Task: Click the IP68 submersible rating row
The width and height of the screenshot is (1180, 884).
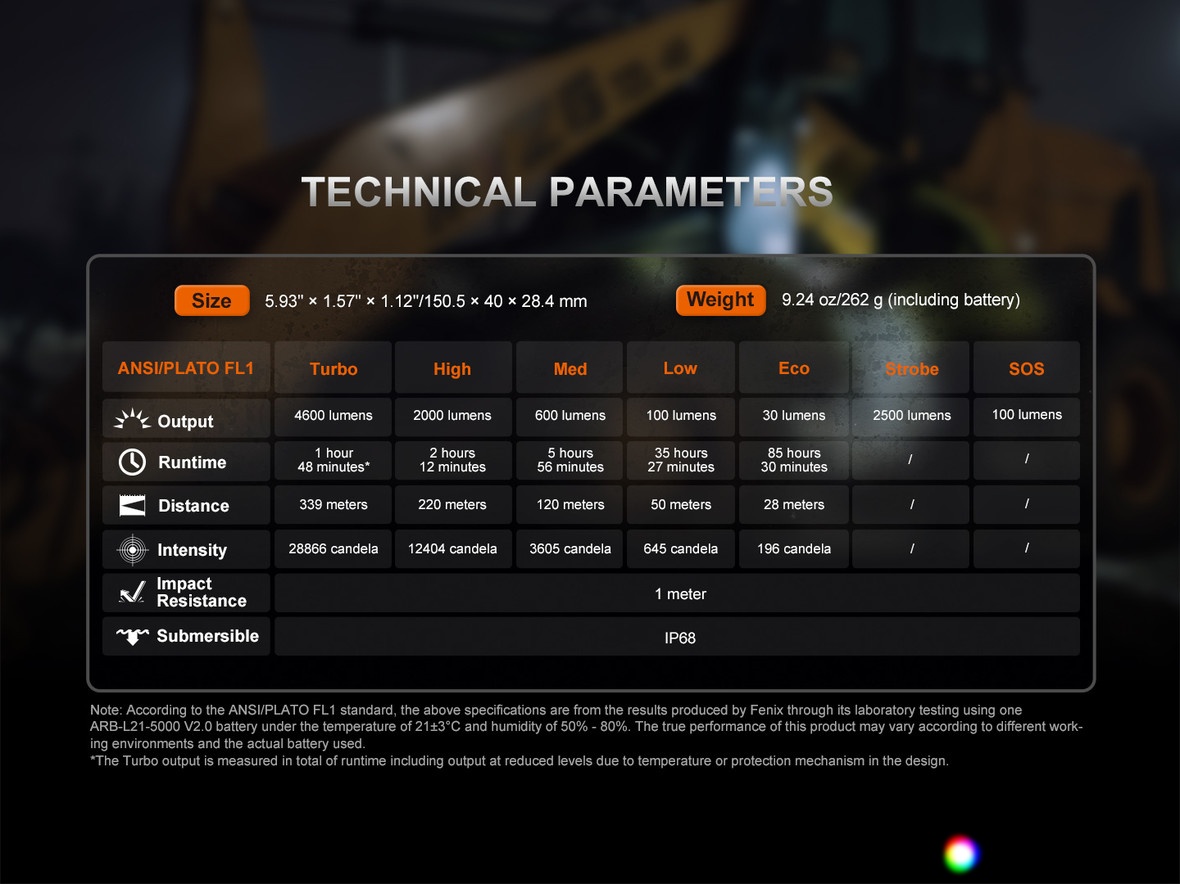Action: click(x=679, y=638)
